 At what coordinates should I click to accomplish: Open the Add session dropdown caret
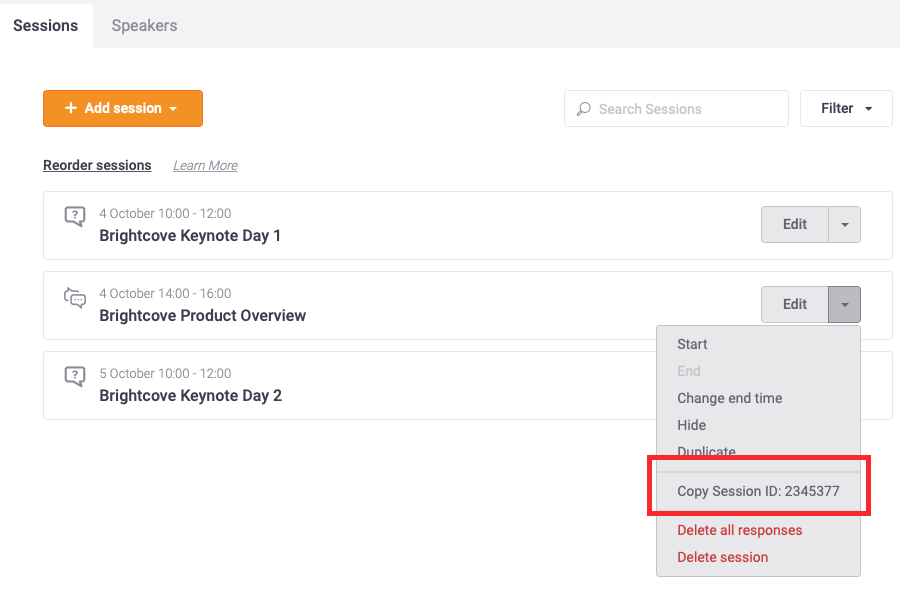(173, 108)
